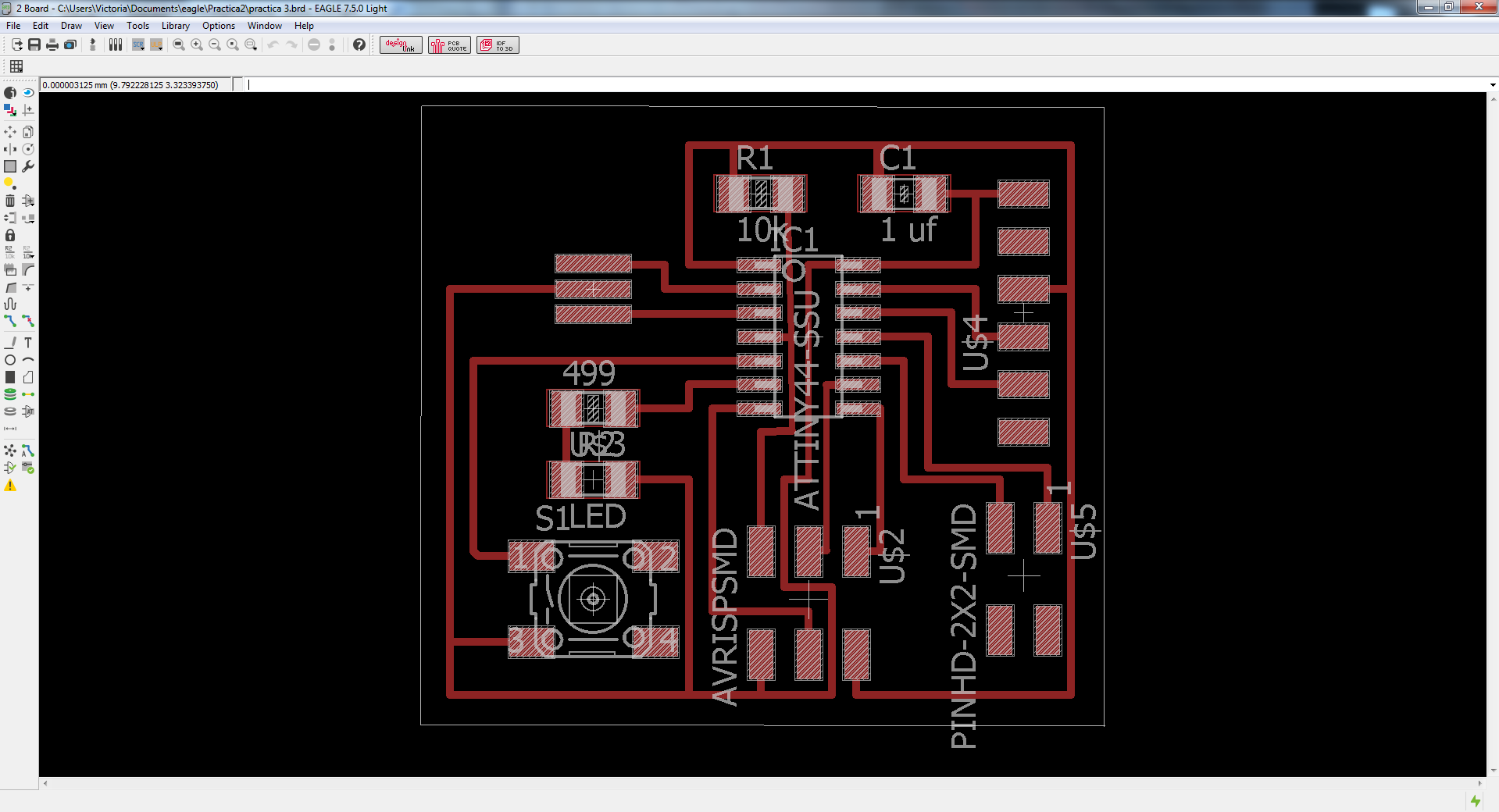
Task: Click the Redraw zoom icon
Action: click(x=233, y=45)
